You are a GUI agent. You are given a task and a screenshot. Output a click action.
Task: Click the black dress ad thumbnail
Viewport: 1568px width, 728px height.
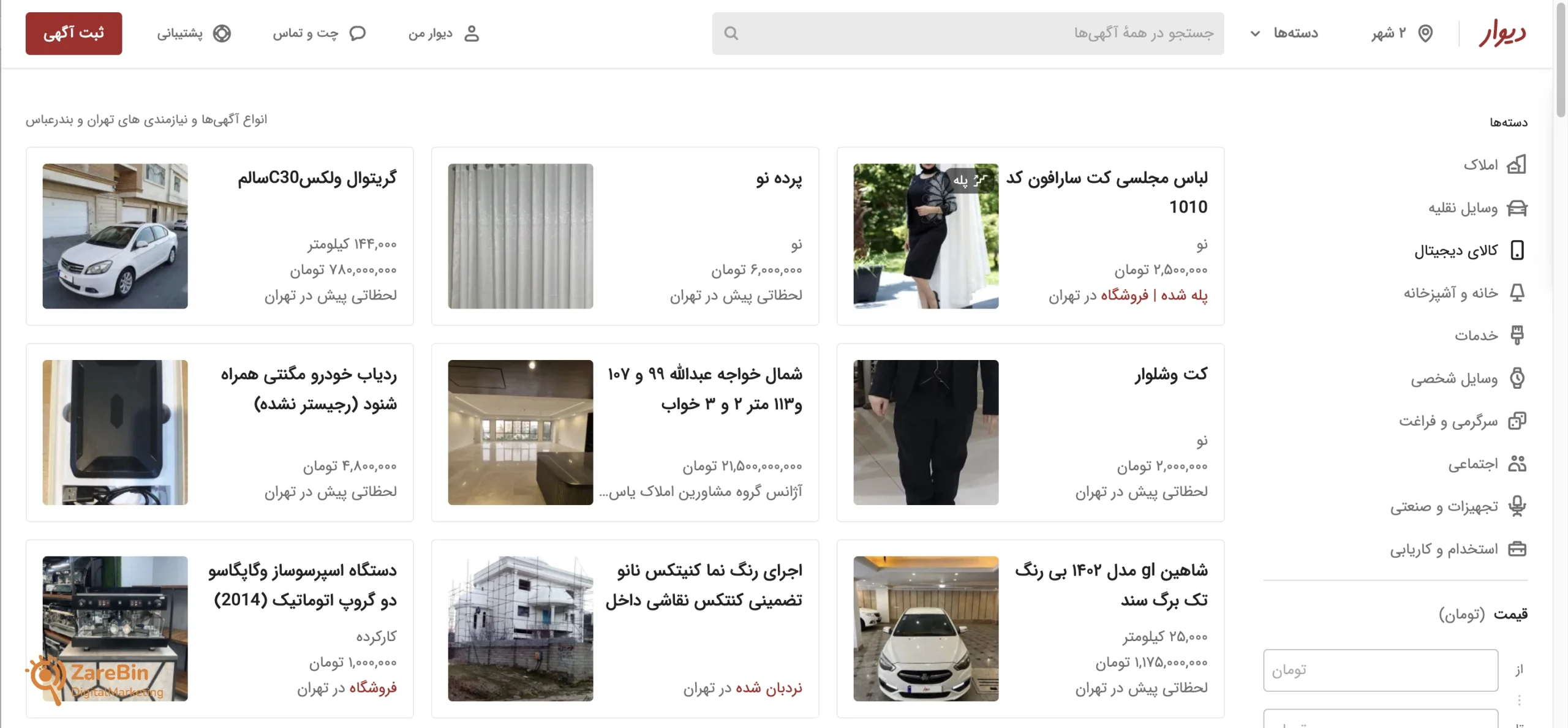pos(925,236)
